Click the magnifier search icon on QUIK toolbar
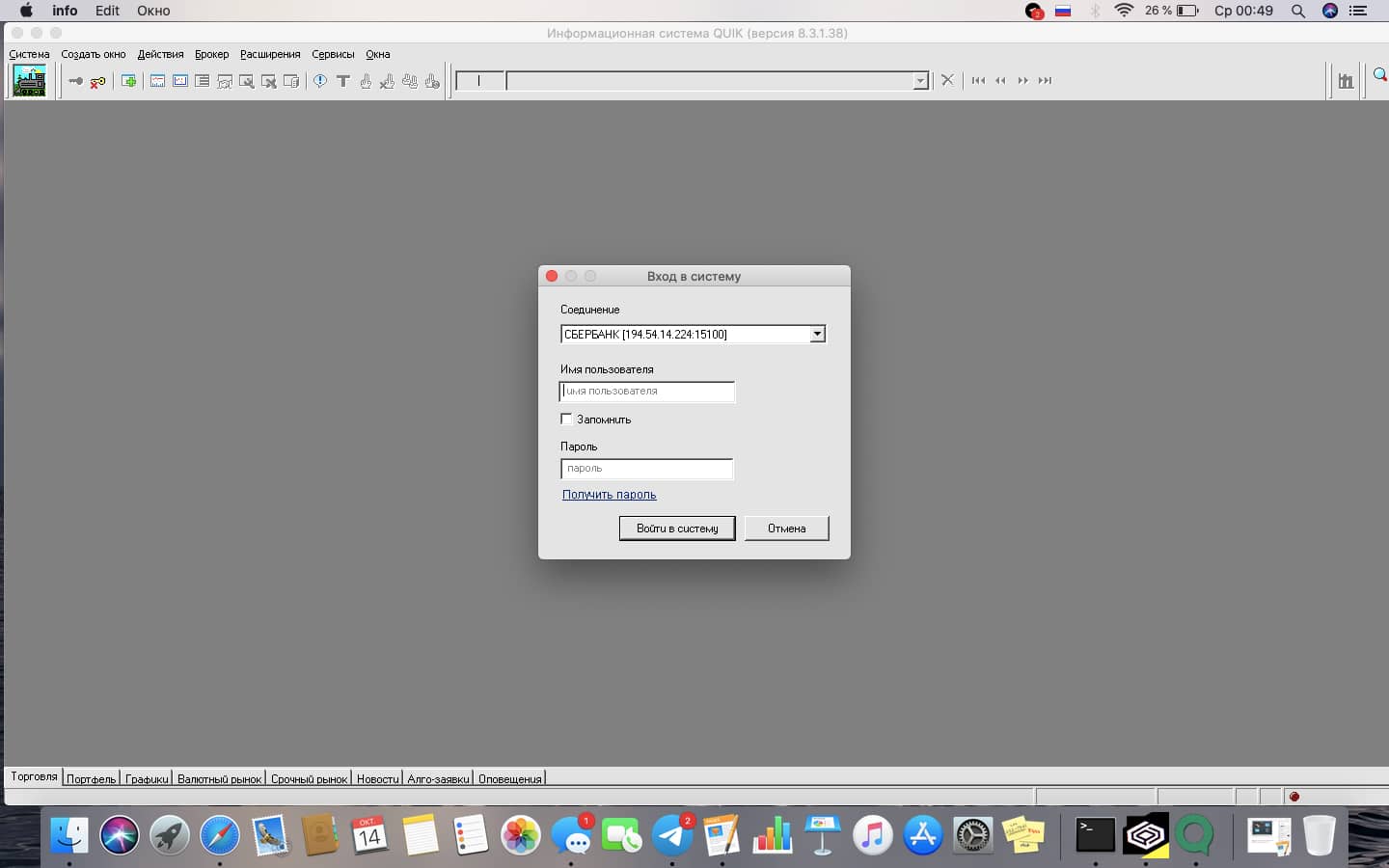 pos(1379,75)
